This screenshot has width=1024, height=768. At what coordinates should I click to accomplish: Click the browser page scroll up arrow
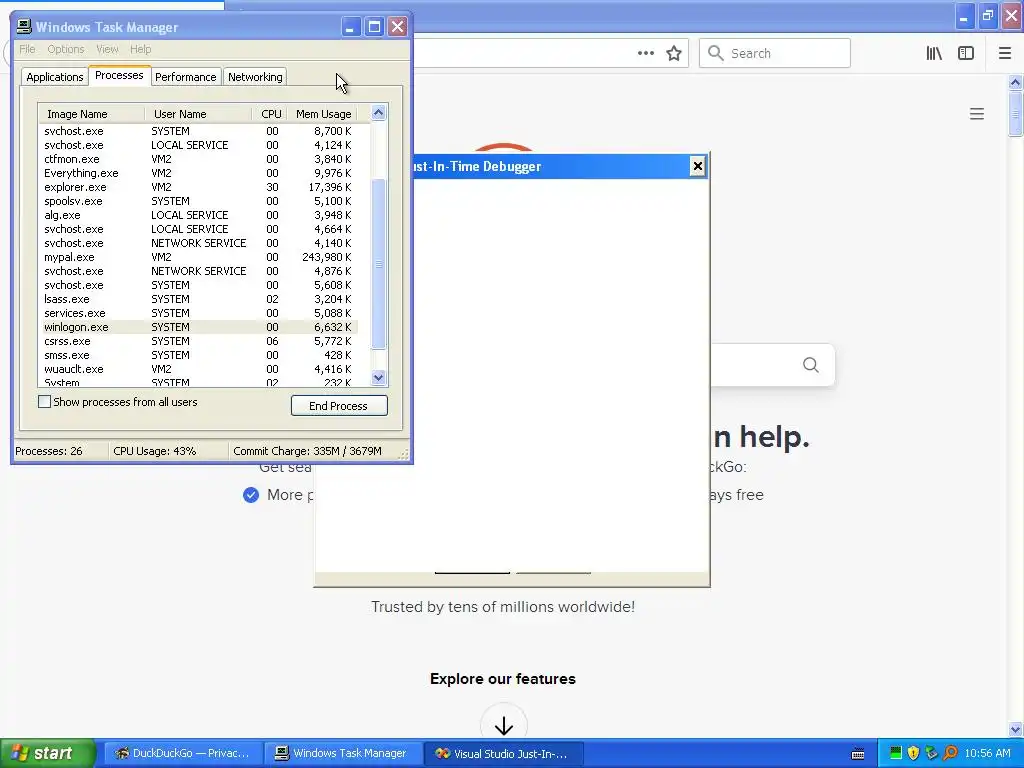pyautogui.click(x=1015, y=82)
